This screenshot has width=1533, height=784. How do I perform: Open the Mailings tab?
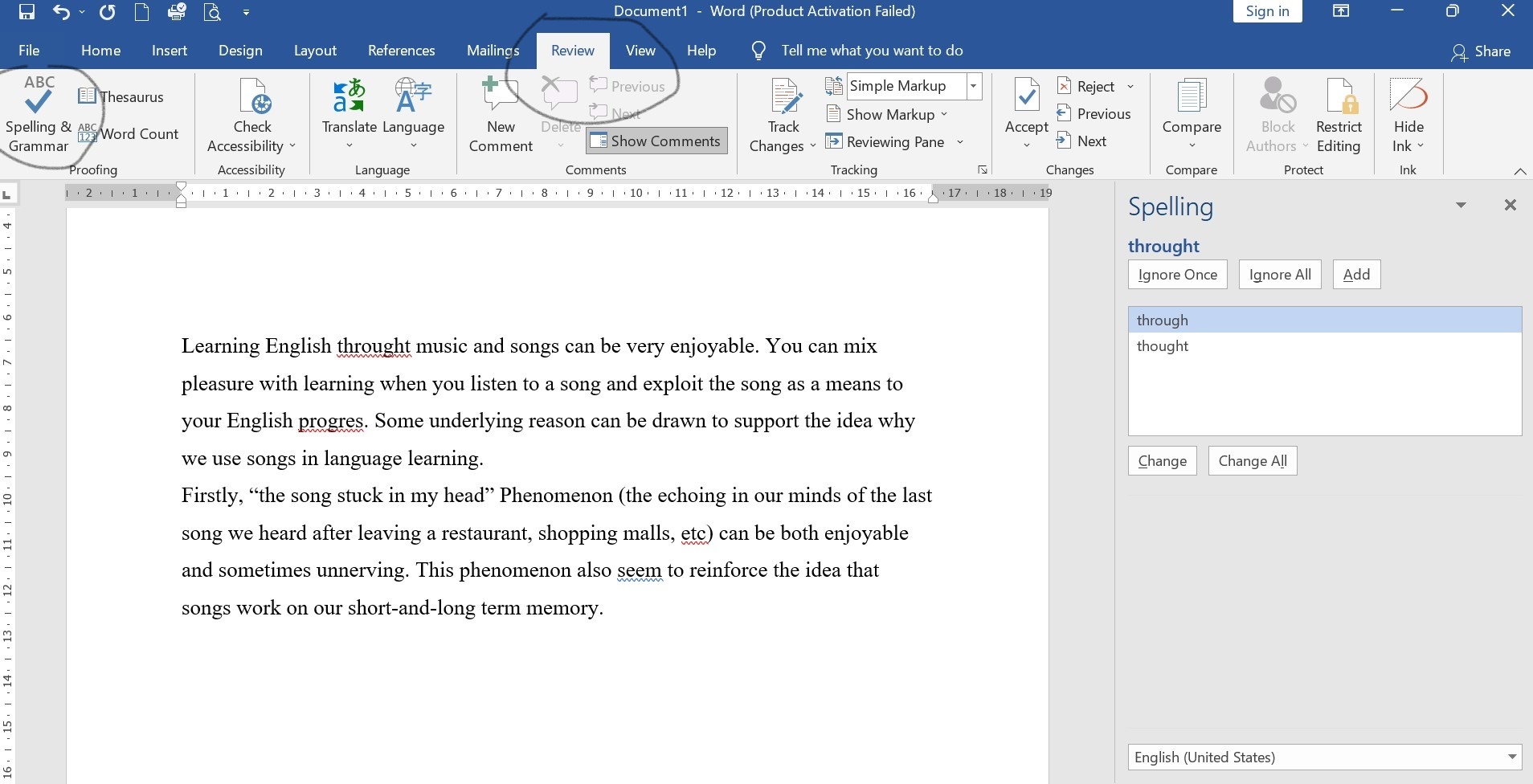click(x=493, y=51)
